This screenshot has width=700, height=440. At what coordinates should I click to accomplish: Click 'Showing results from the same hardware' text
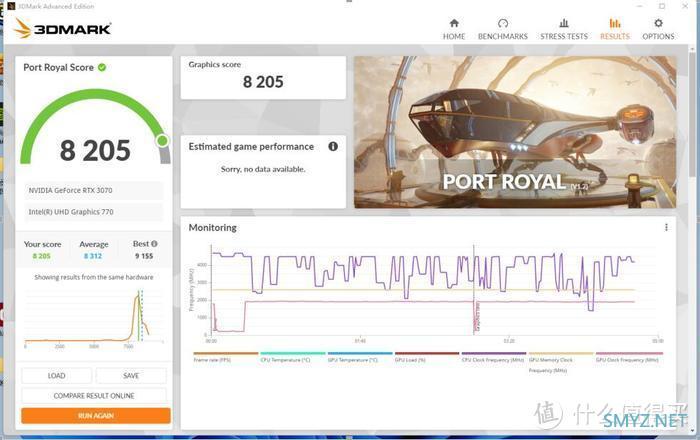[x=94, y=277]
